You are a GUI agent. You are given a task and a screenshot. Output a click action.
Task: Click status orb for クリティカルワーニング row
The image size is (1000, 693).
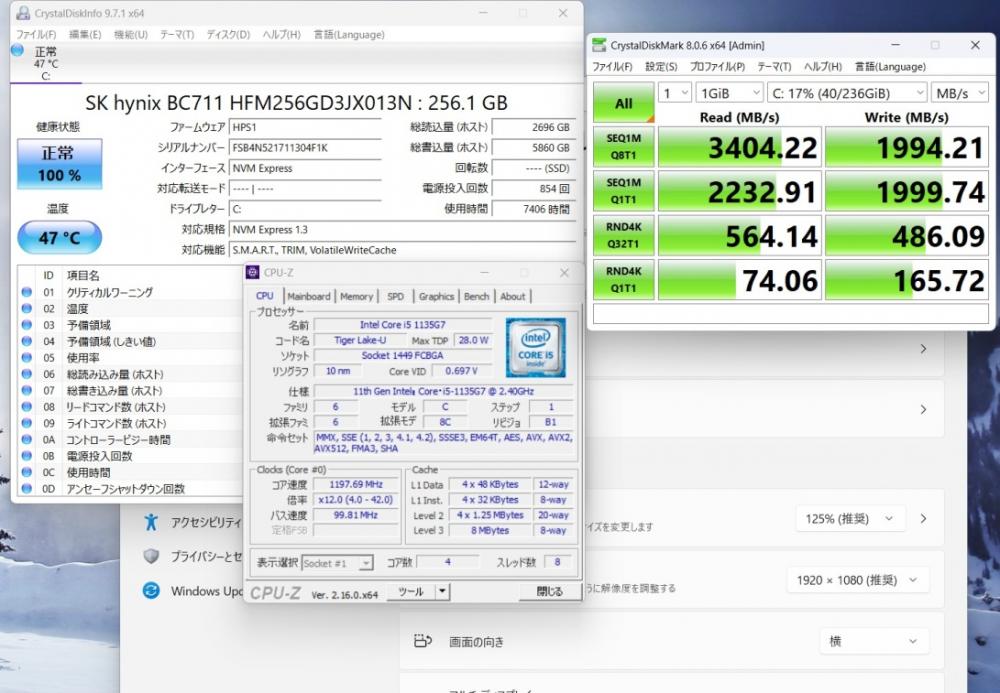click(26, 292)
